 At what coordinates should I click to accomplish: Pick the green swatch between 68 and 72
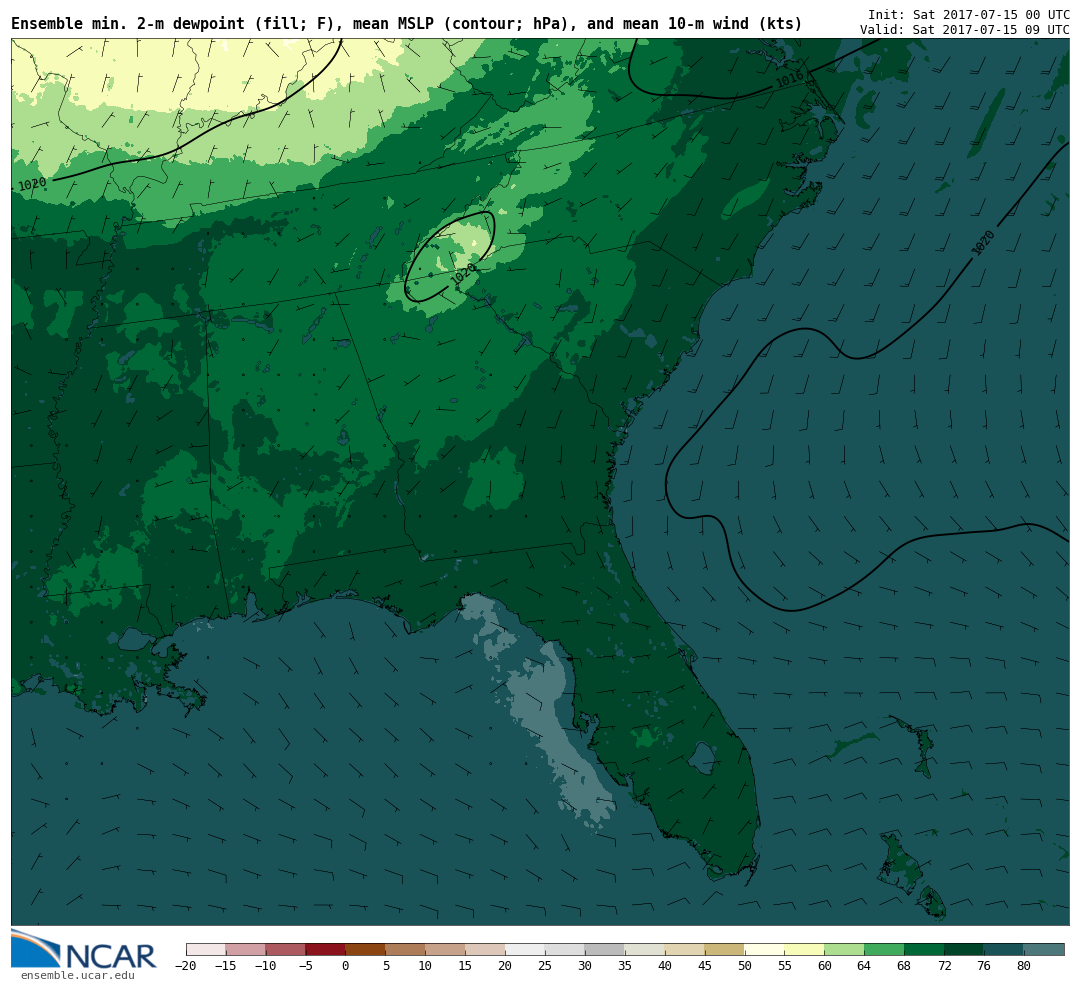(925, 949)
